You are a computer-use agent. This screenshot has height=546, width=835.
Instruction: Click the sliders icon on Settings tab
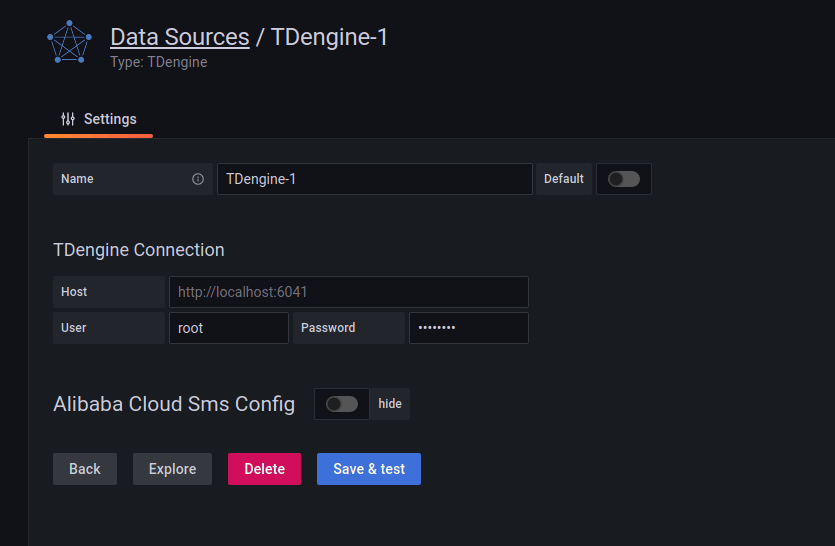coord(68,119)
